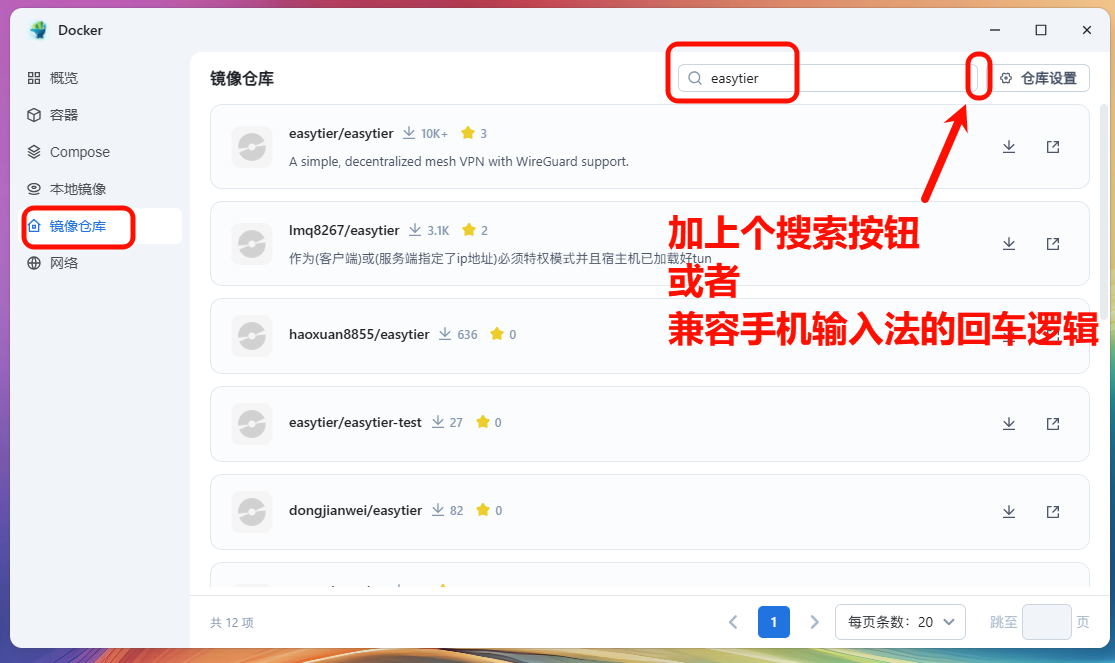Click the easytier/easytier repository thumbnail
1115x663 pixels.
pos(252,147)
